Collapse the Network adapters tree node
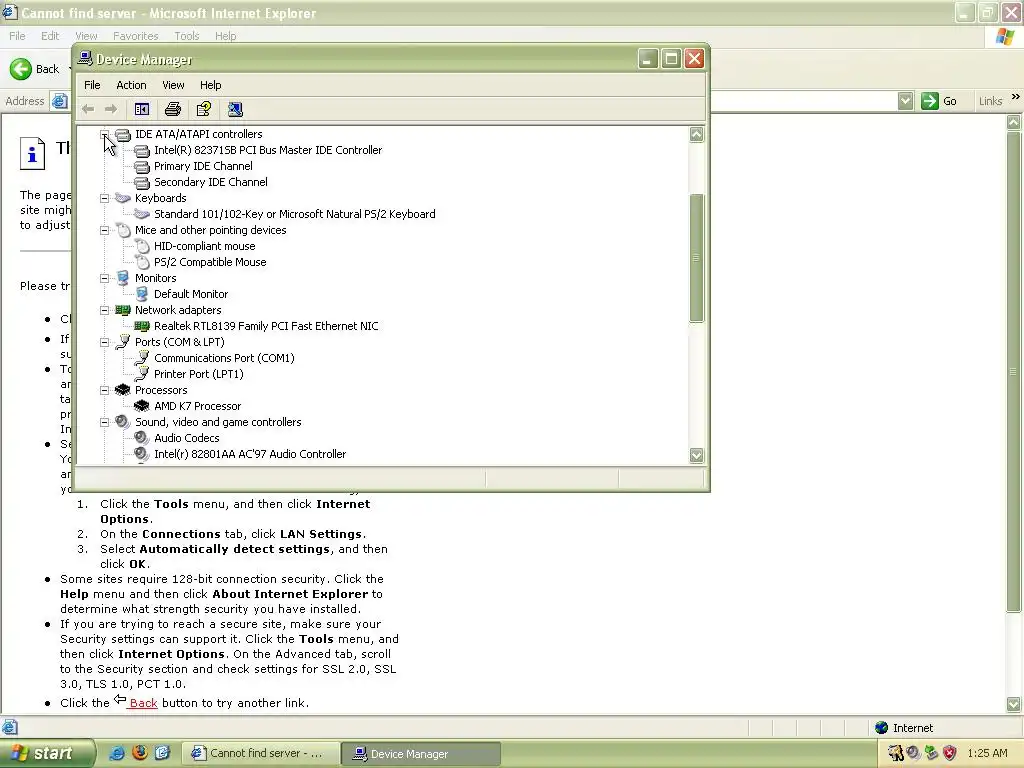 [x=104, y=310]
